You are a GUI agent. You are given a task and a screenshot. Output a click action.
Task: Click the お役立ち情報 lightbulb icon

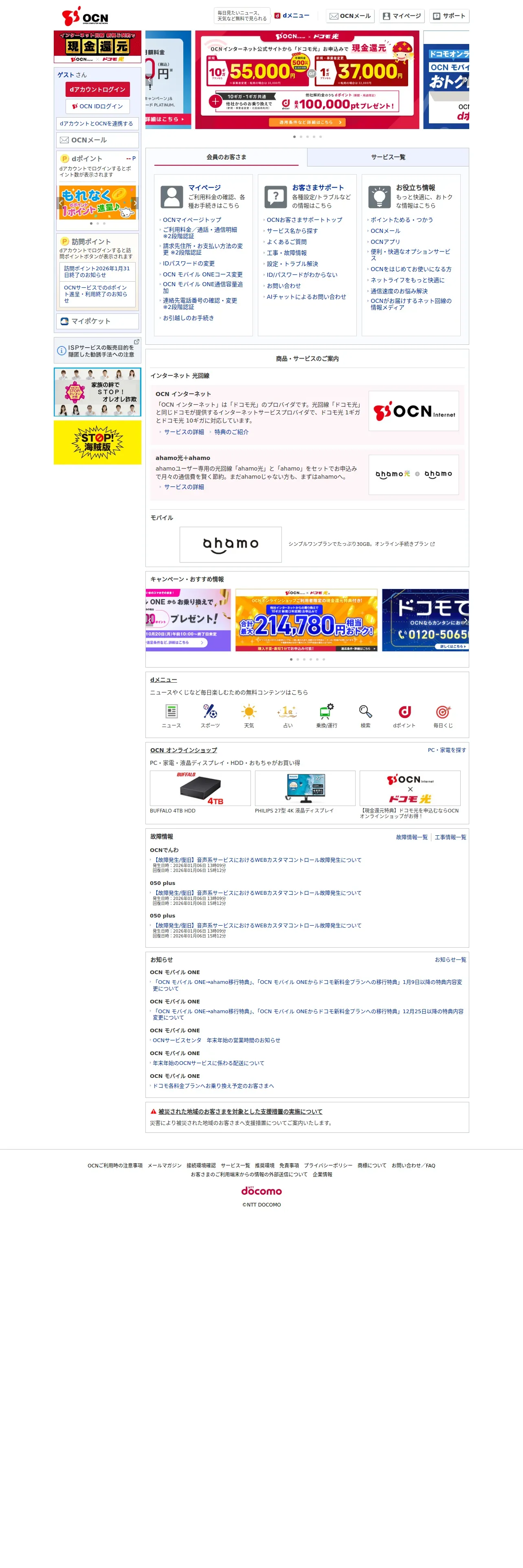coord(379,197)
